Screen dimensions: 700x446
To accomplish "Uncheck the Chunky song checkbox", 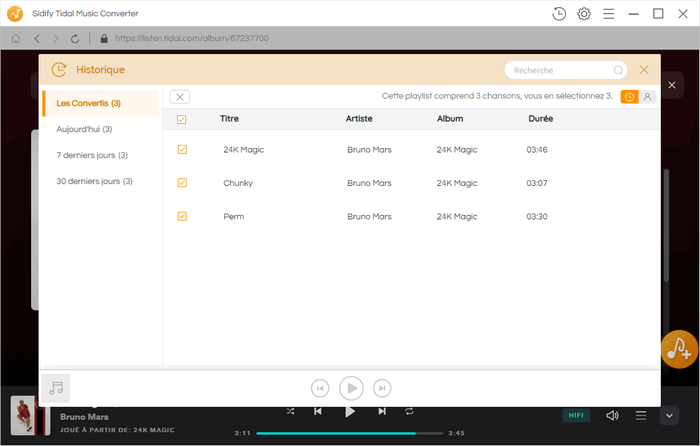I will click(x=182, y=183).
